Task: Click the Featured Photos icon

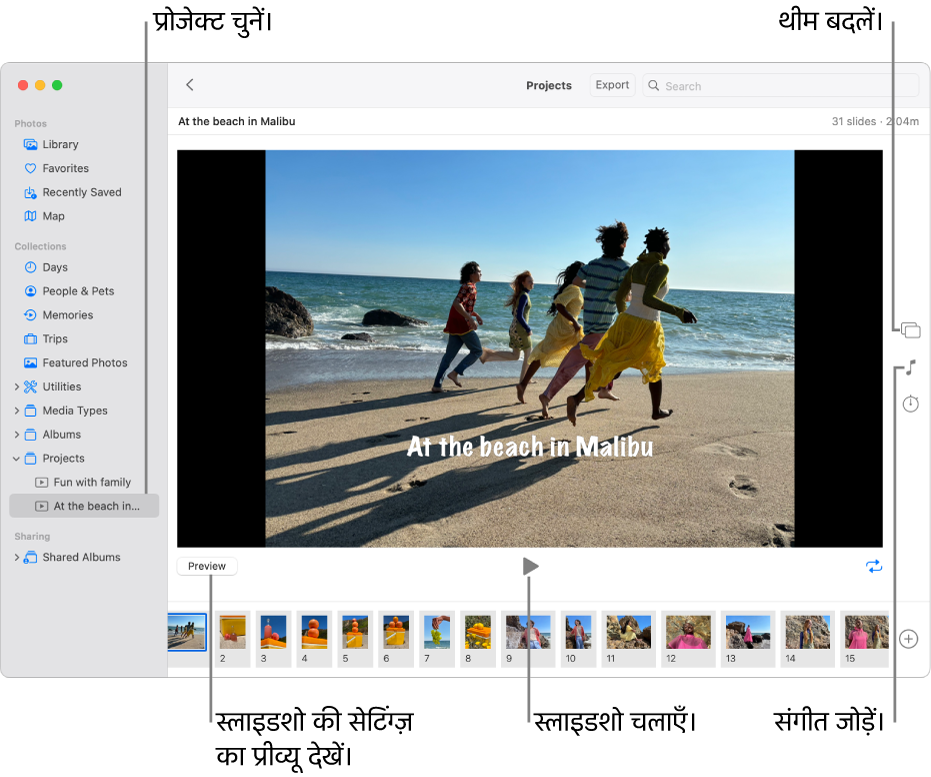Action: (30, 363)
